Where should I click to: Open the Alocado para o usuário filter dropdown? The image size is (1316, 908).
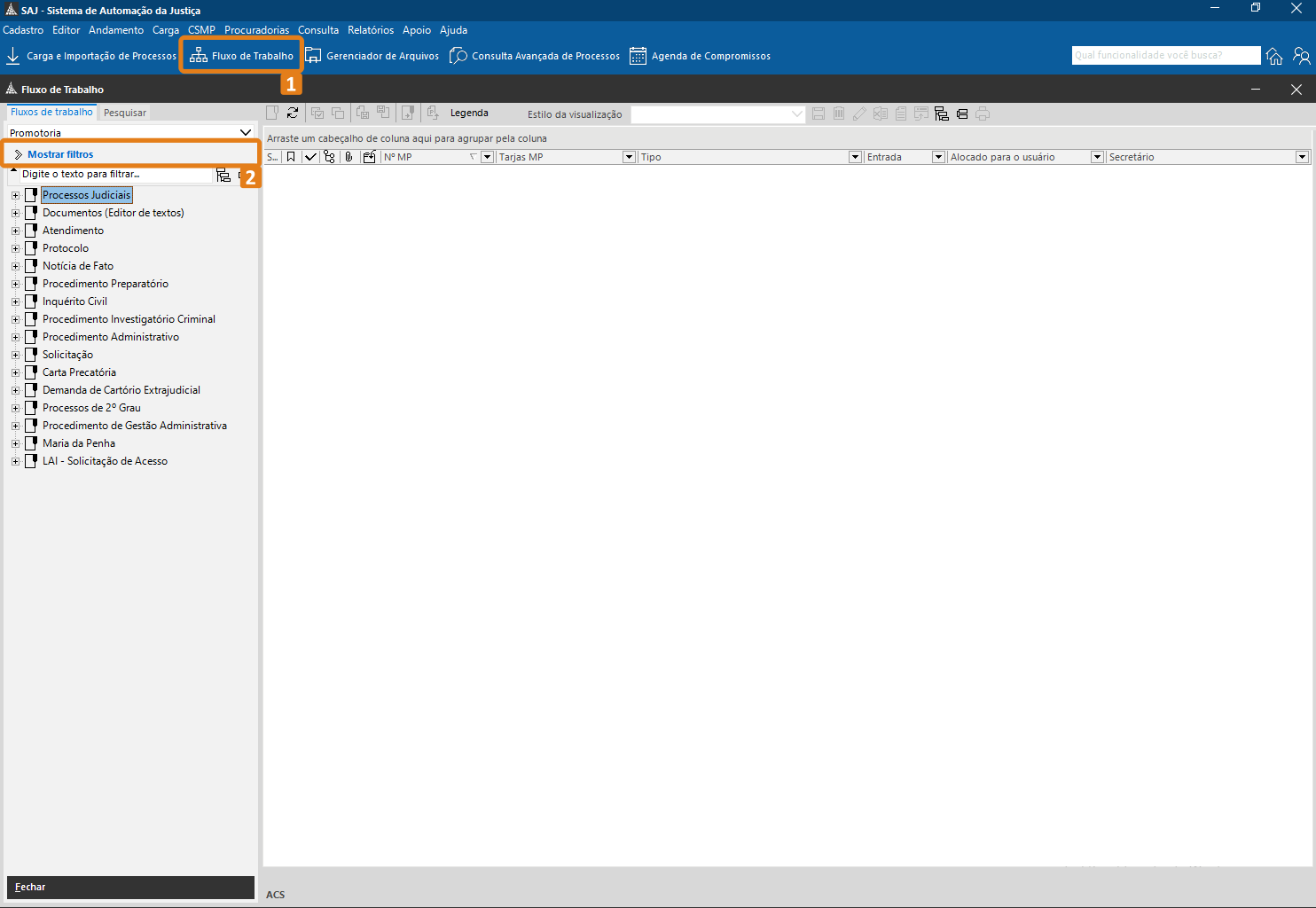pyautogui.click(x=1097, y=157)
